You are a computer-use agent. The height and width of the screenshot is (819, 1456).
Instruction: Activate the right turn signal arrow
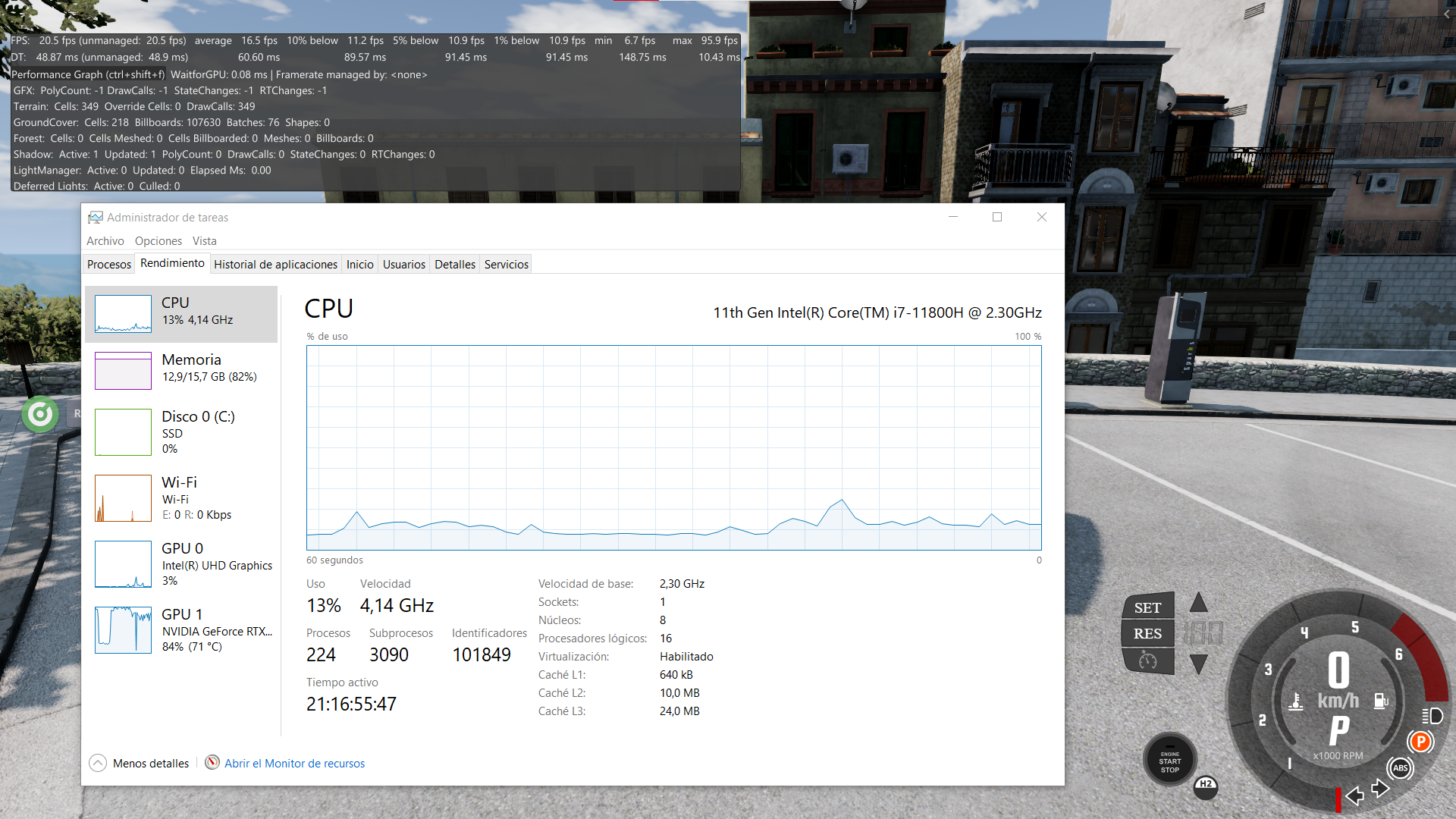coord(1380,789)
